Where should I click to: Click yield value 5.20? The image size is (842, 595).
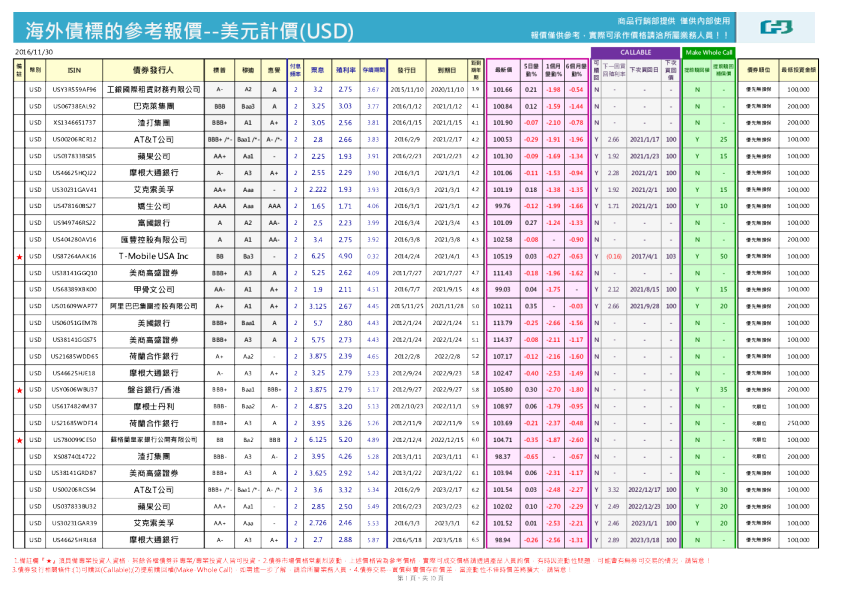pyautogui.click(x=345, y=440)
